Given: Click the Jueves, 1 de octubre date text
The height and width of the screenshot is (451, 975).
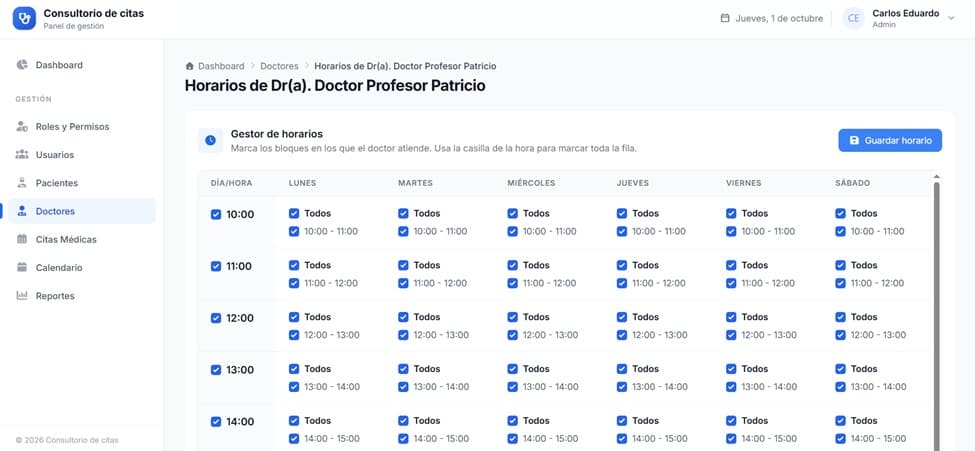Looking at the screenshot, I should click(779, 19).
